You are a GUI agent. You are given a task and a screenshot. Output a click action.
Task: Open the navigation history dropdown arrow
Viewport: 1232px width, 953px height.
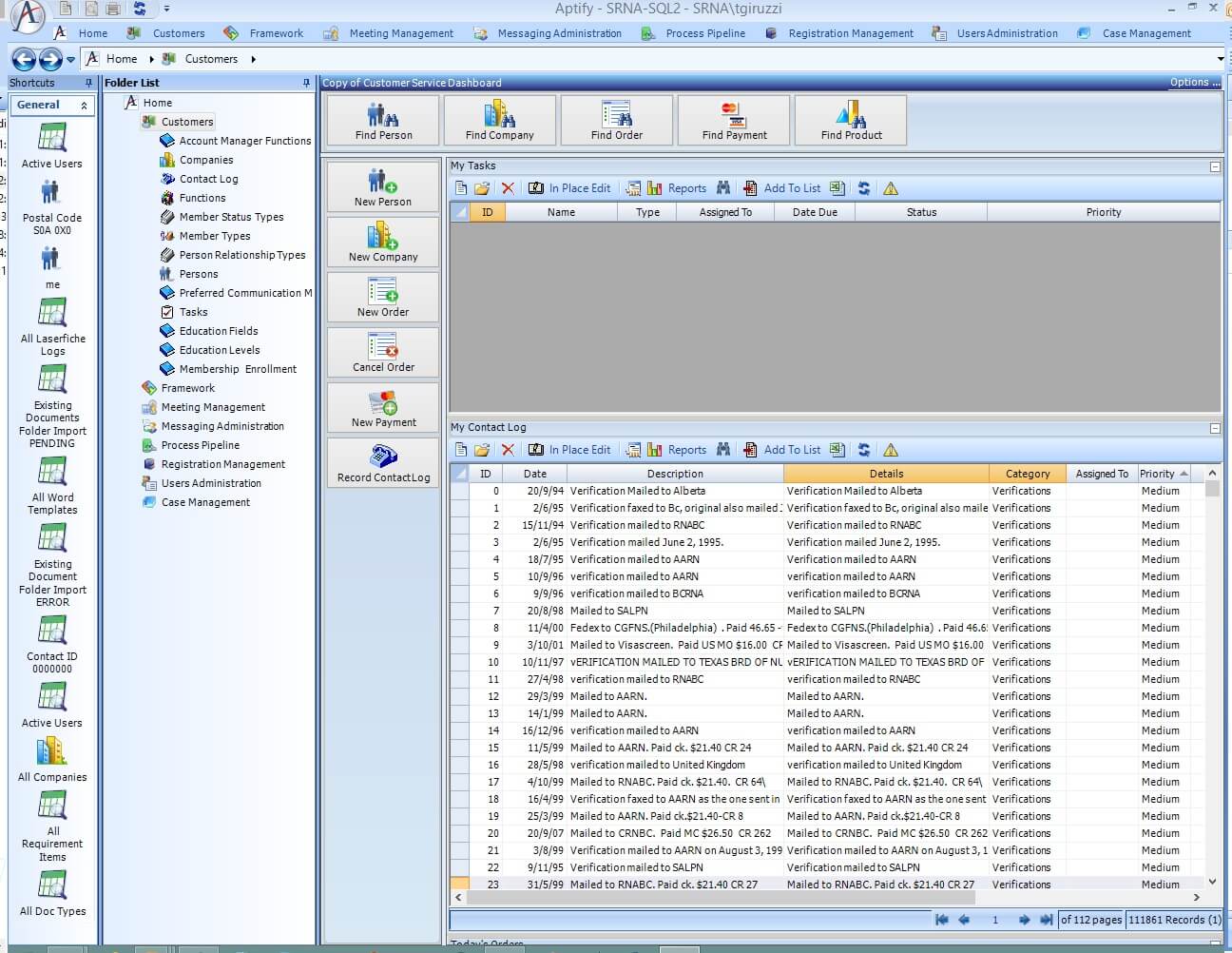[x=71, y=60]
